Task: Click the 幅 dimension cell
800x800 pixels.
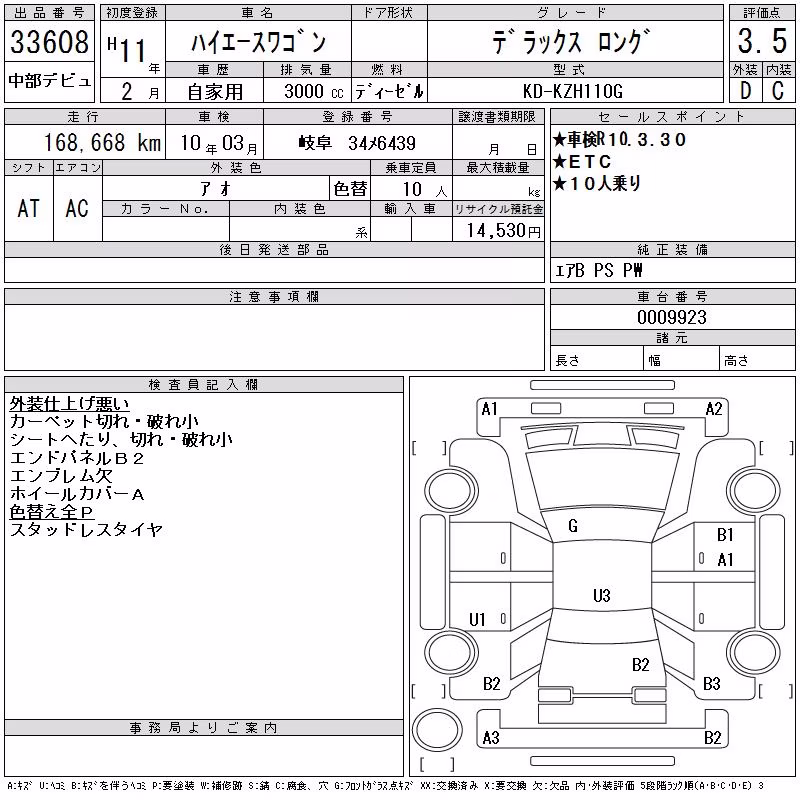Action: [681, 358]
